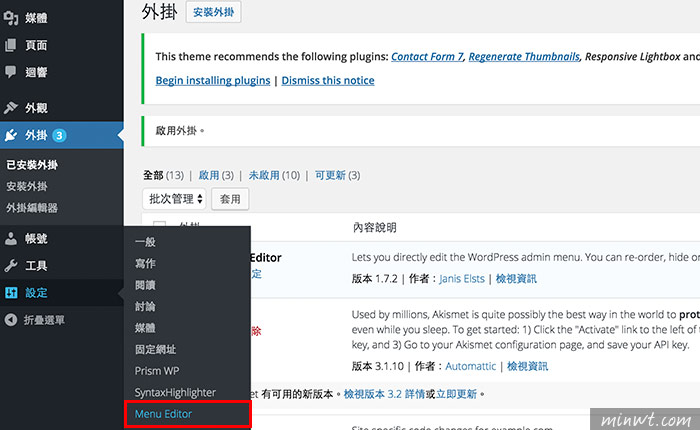The width and height of the screenshot is (700, 430).
Task: Filter plugins by 全部 (13)
Action: pos(163,175)
